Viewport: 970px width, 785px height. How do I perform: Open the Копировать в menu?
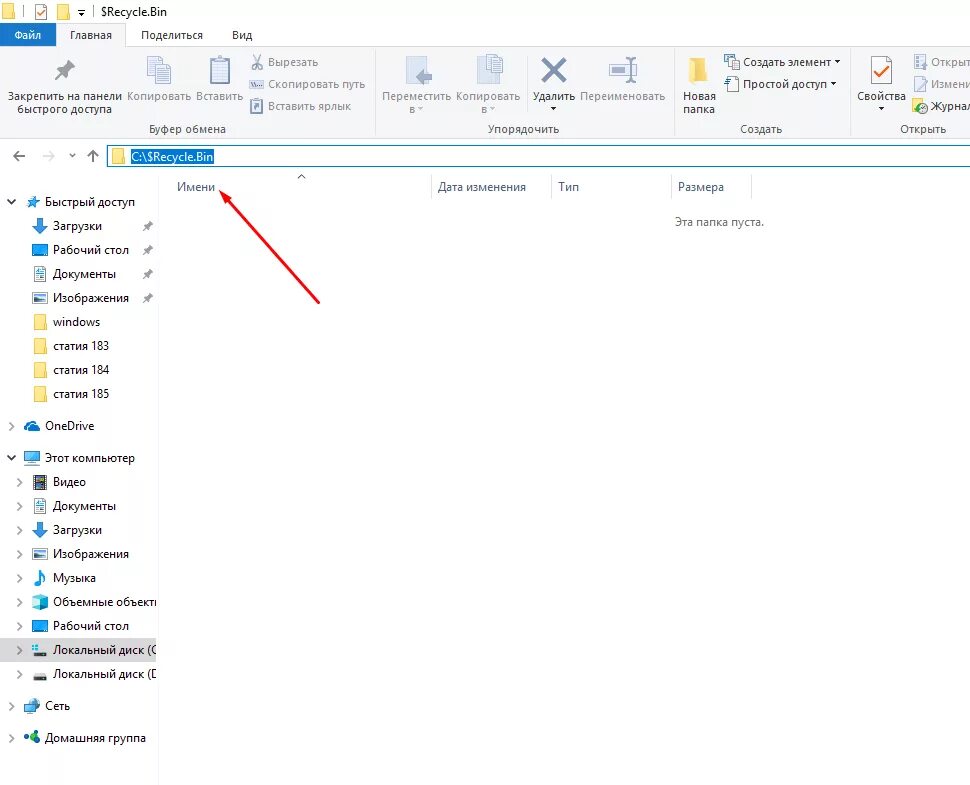pyautogui.click(x=488, y=85)
